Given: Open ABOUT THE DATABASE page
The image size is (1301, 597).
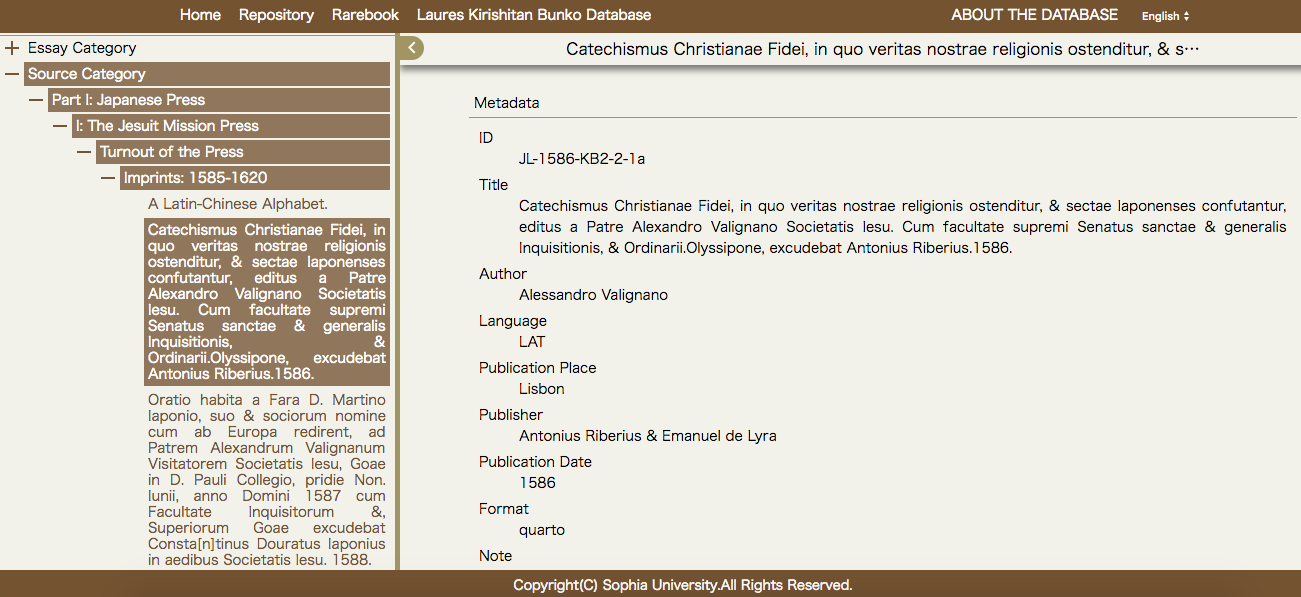Looking at the screenshot, I should click(1034, 15).
